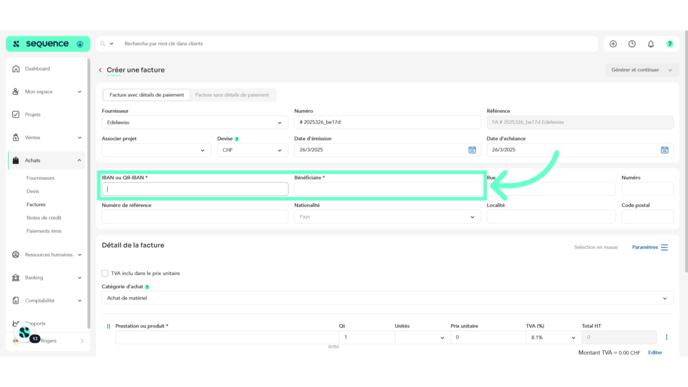This screenshot has width=688, height=387.
Task: Click the Ressources humaines icon
Action: tap(16, 254)
